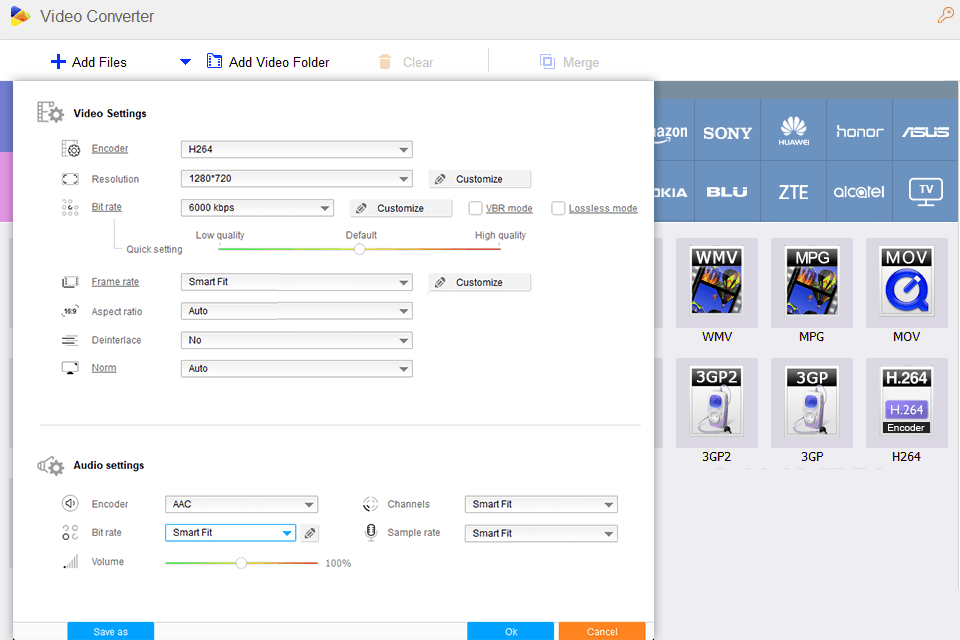This screenshot has width=960, height=640.
Task: Open the audio Bit rate Smart Fit dropdown
Action: [x=230, y=533]
